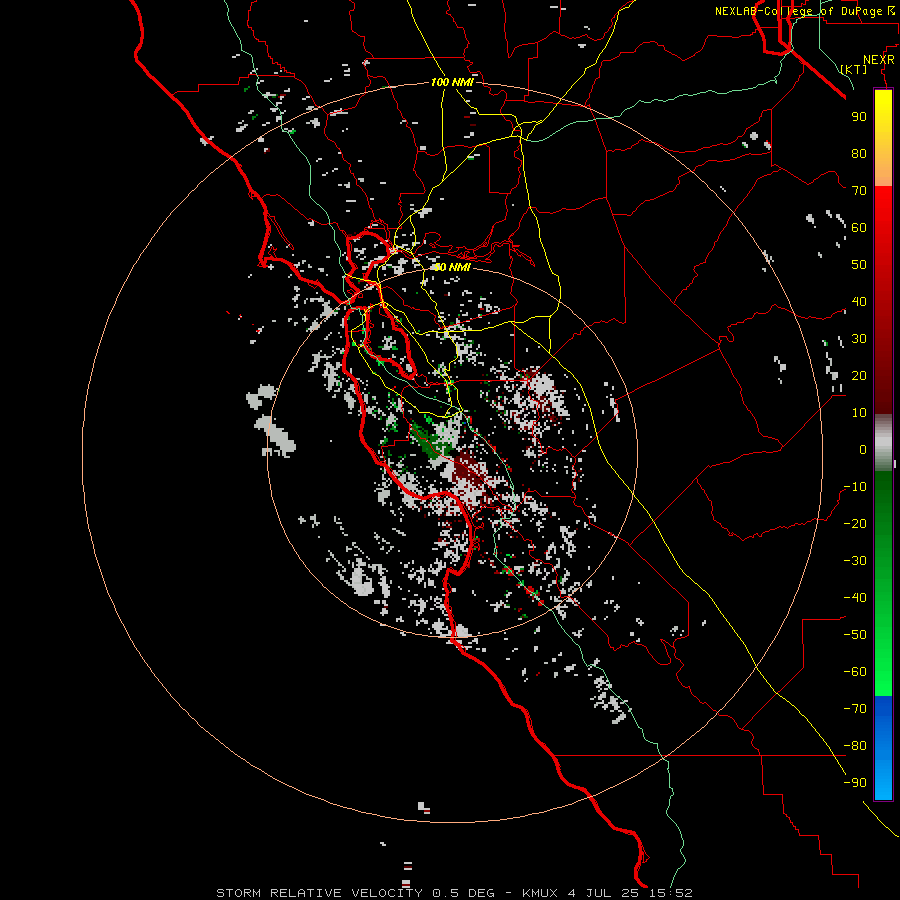Click the orange segment of the velocity scale
900x900 pixels.
883,170
